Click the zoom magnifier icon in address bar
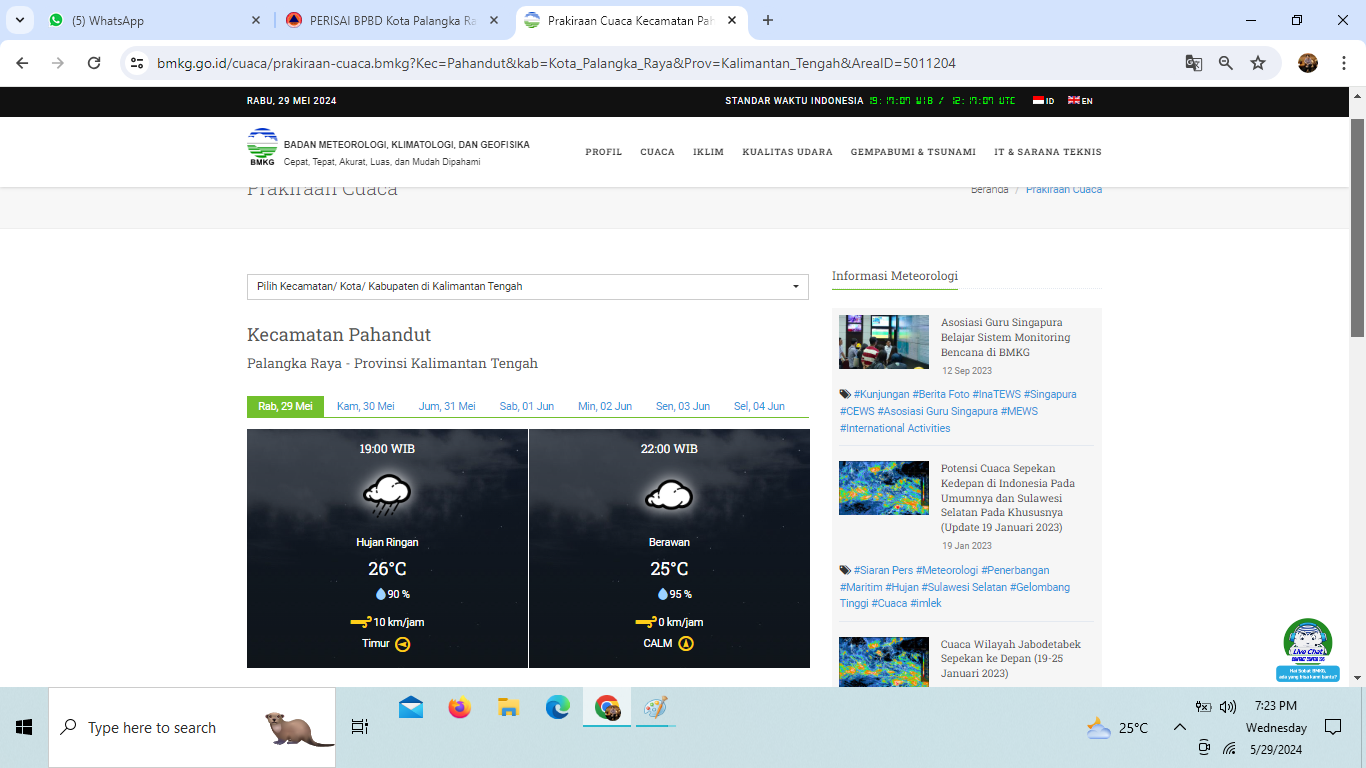This screenshot has height=768, width=1366. (x=1226, y=63)
